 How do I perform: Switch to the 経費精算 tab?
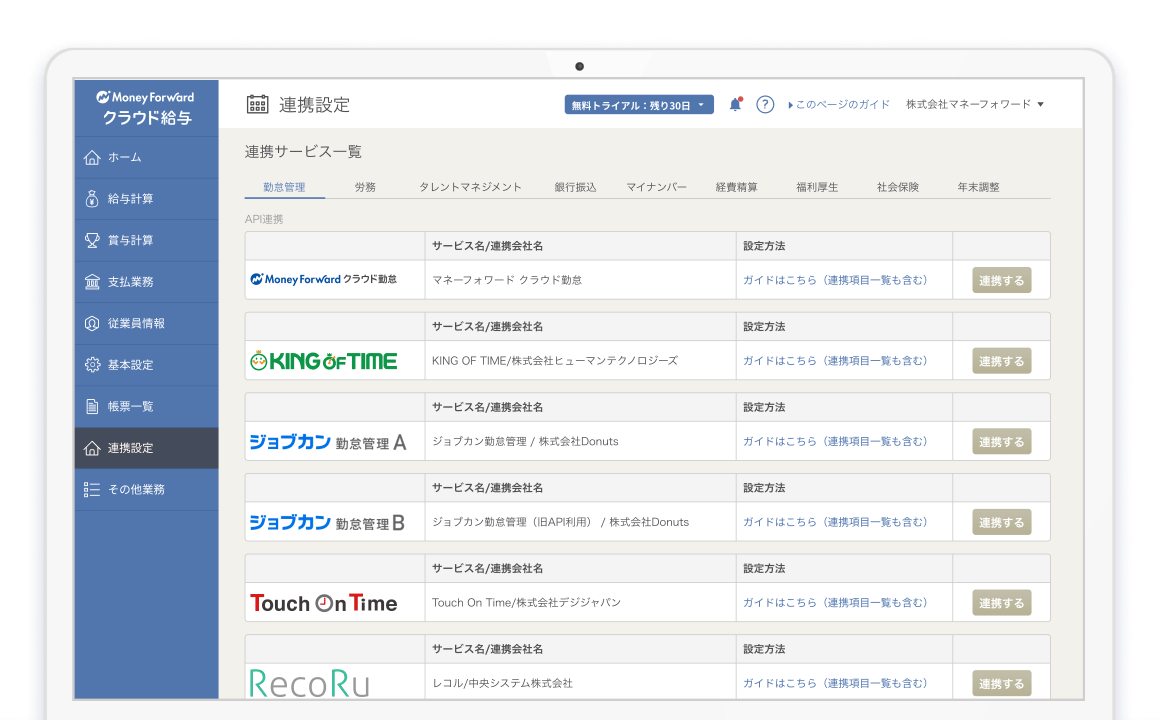click(x=736, y=187)
